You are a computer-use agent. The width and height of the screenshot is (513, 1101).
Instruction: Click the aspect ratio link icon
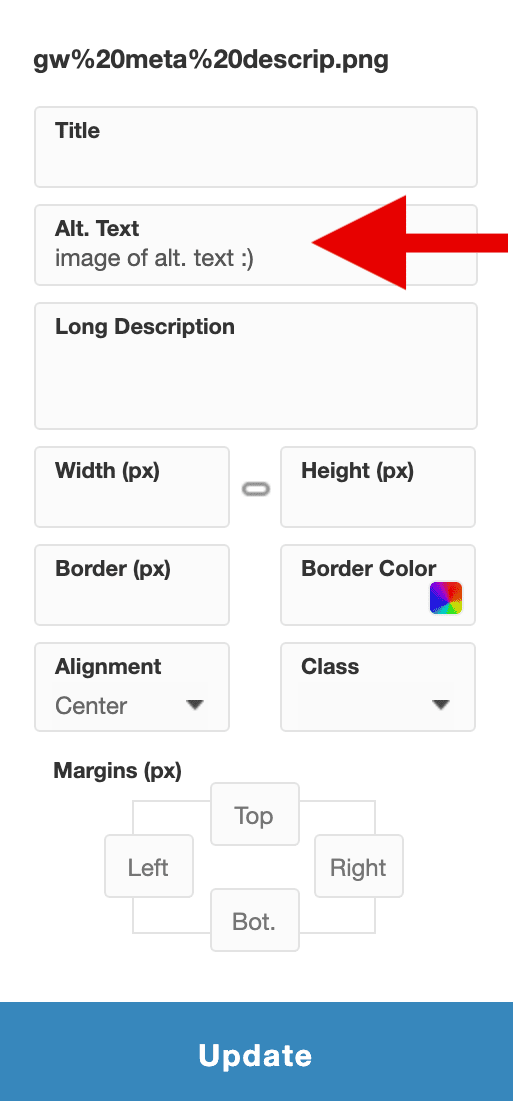point(255,489)
